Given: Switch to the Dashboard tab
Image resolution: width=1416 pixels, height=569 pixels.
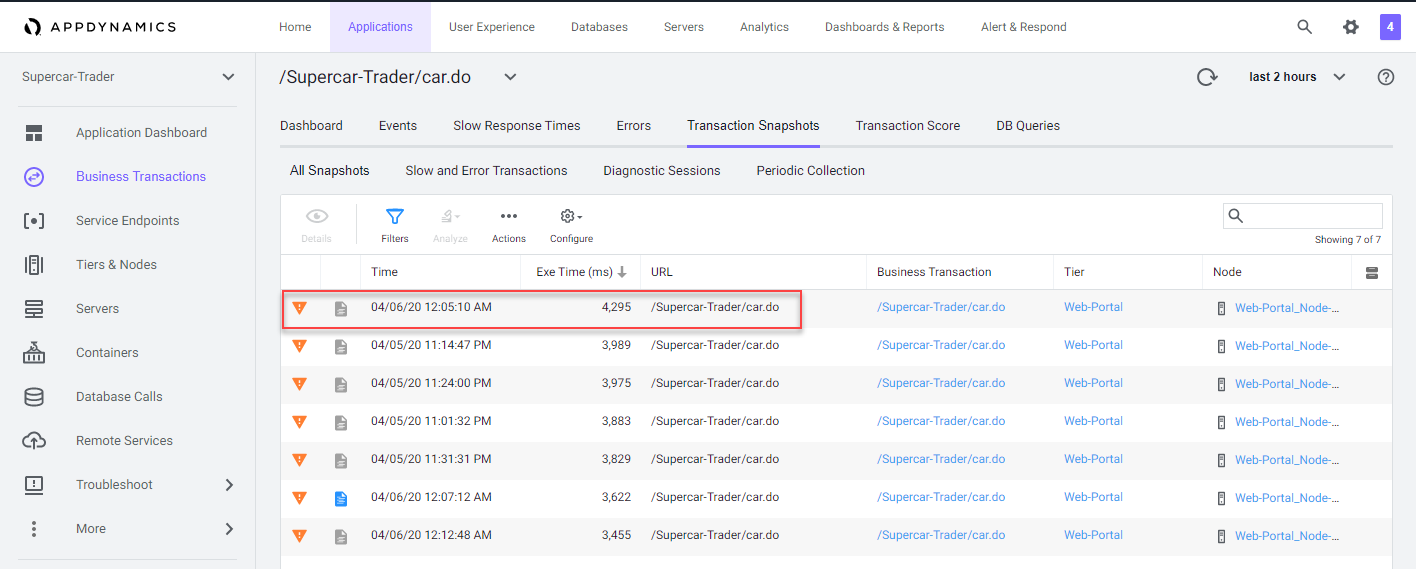Looking at the screenshot, I should click(311, 126).
